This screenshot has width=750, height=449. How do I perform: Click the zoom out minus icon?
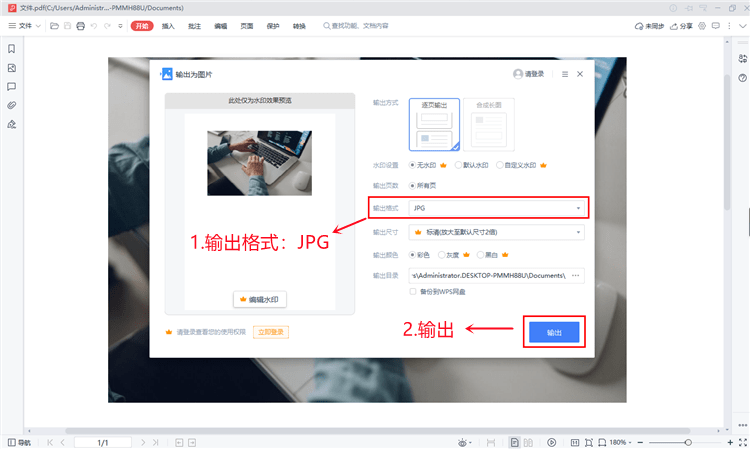[640, 443]
